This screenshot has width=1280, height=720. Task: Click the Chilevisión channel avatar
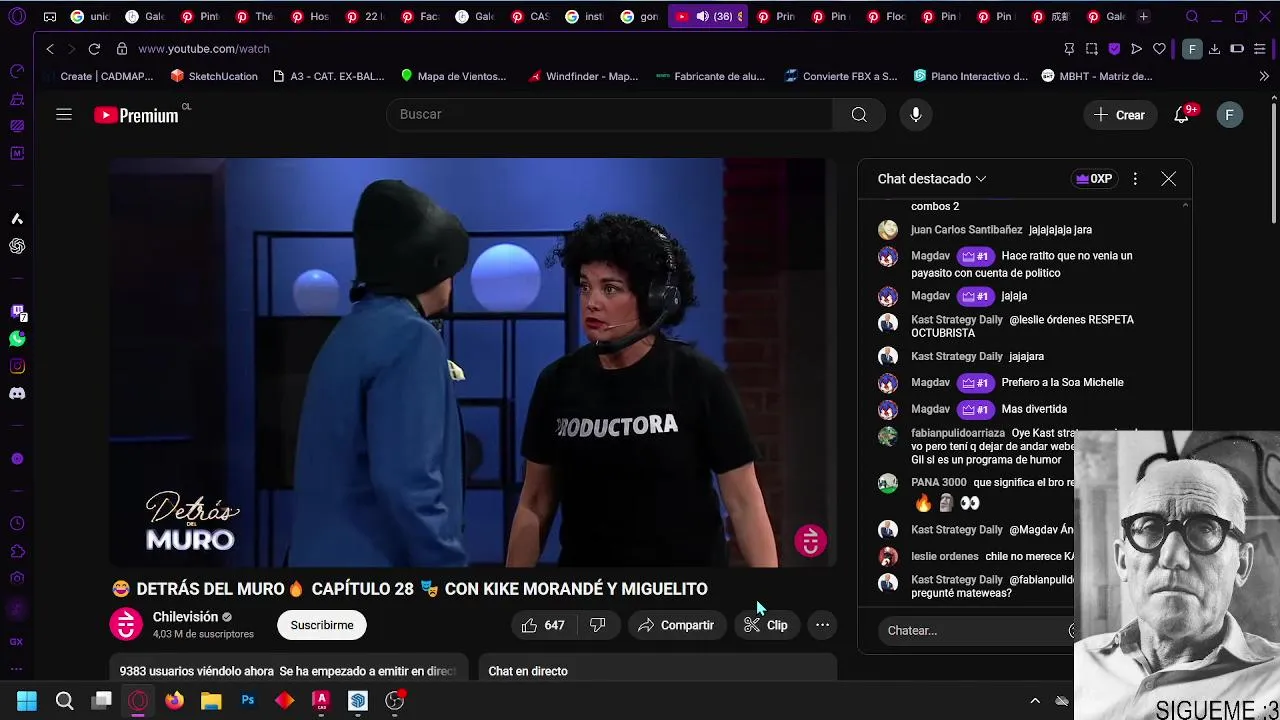pyautogui.click(x=126, y=625)
